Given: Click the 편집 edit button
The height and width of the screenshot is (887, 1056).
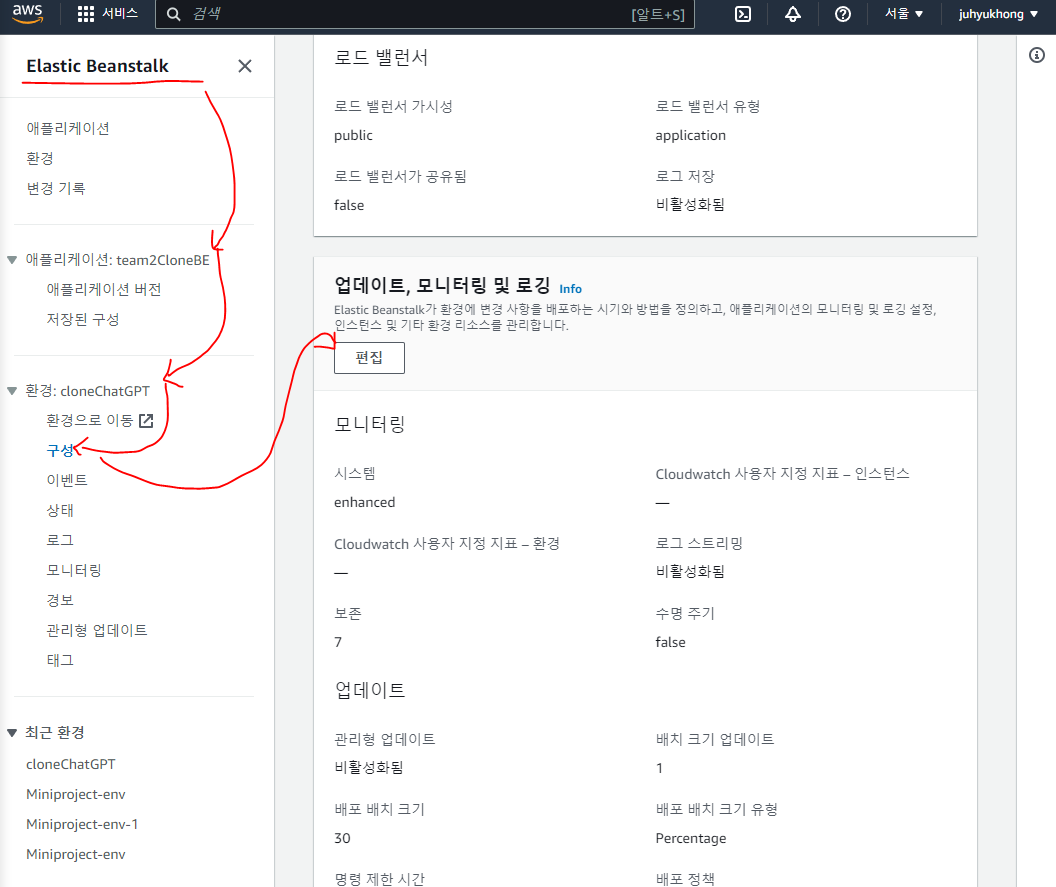Looking at the screenshot, I should click(369, 358).
